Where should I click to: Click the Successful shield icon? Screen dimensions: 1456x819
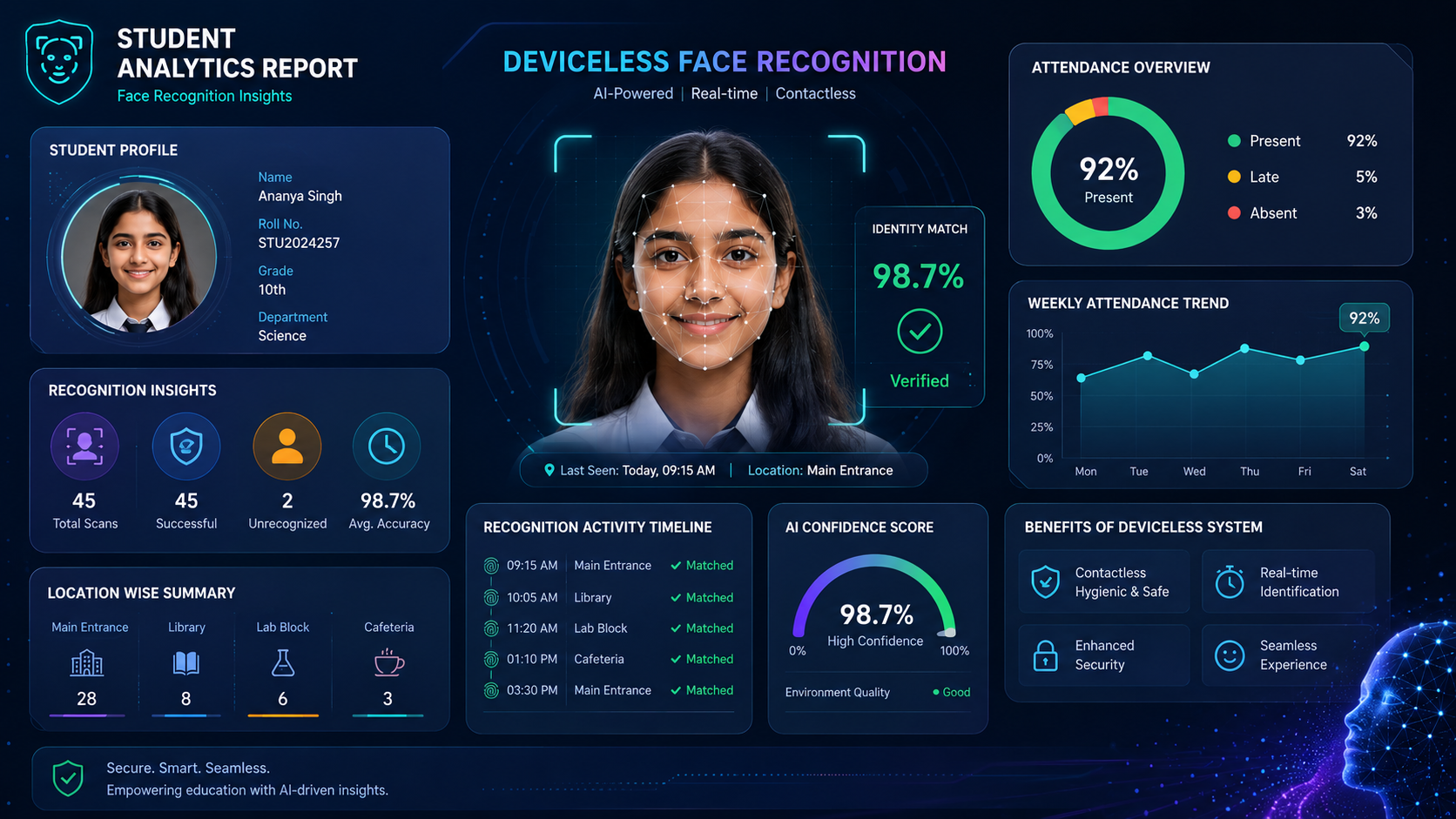186,446
